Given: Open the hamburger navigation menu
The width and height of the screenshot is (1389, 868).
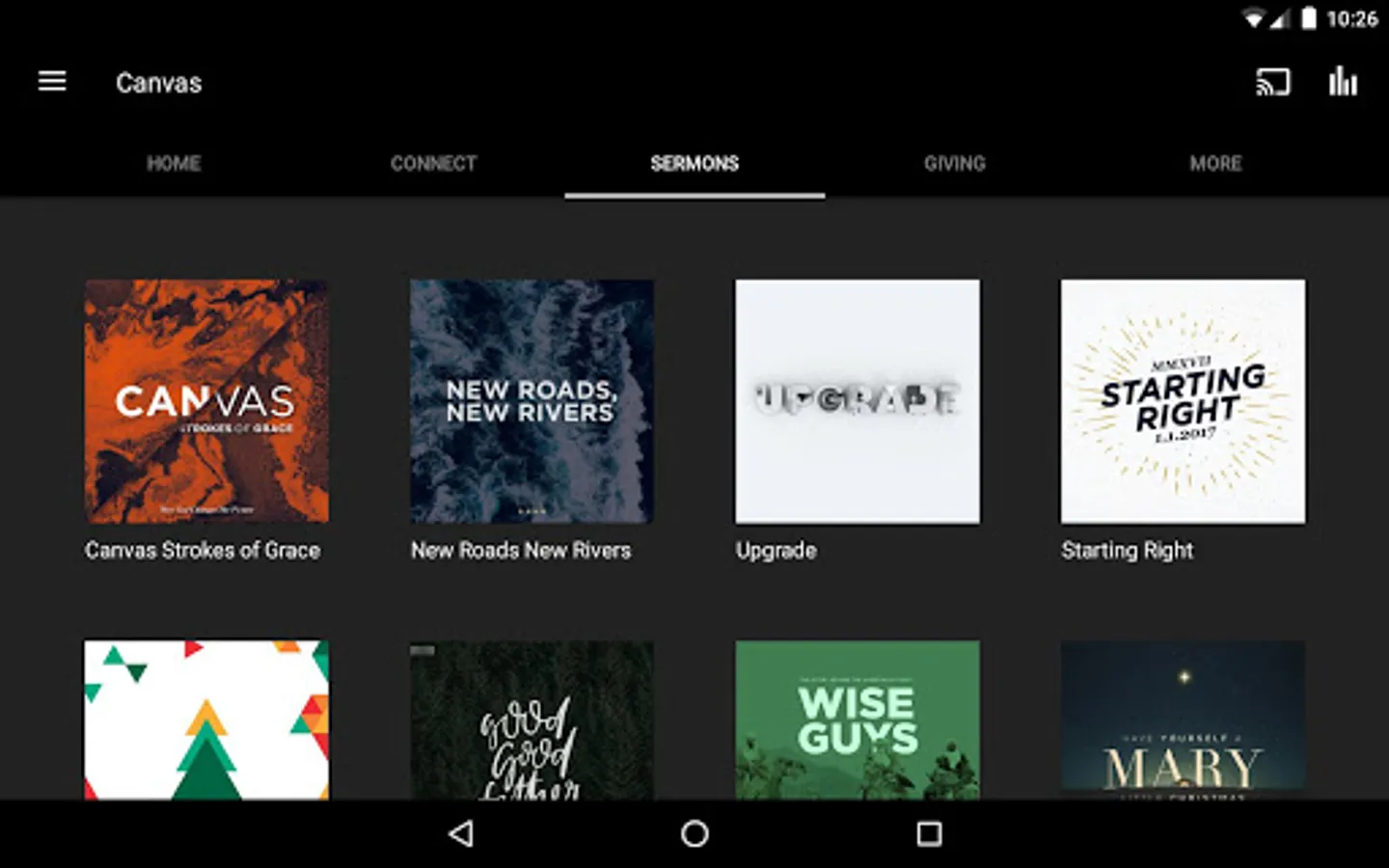Looking at the screenshot, I should point(52,82).
